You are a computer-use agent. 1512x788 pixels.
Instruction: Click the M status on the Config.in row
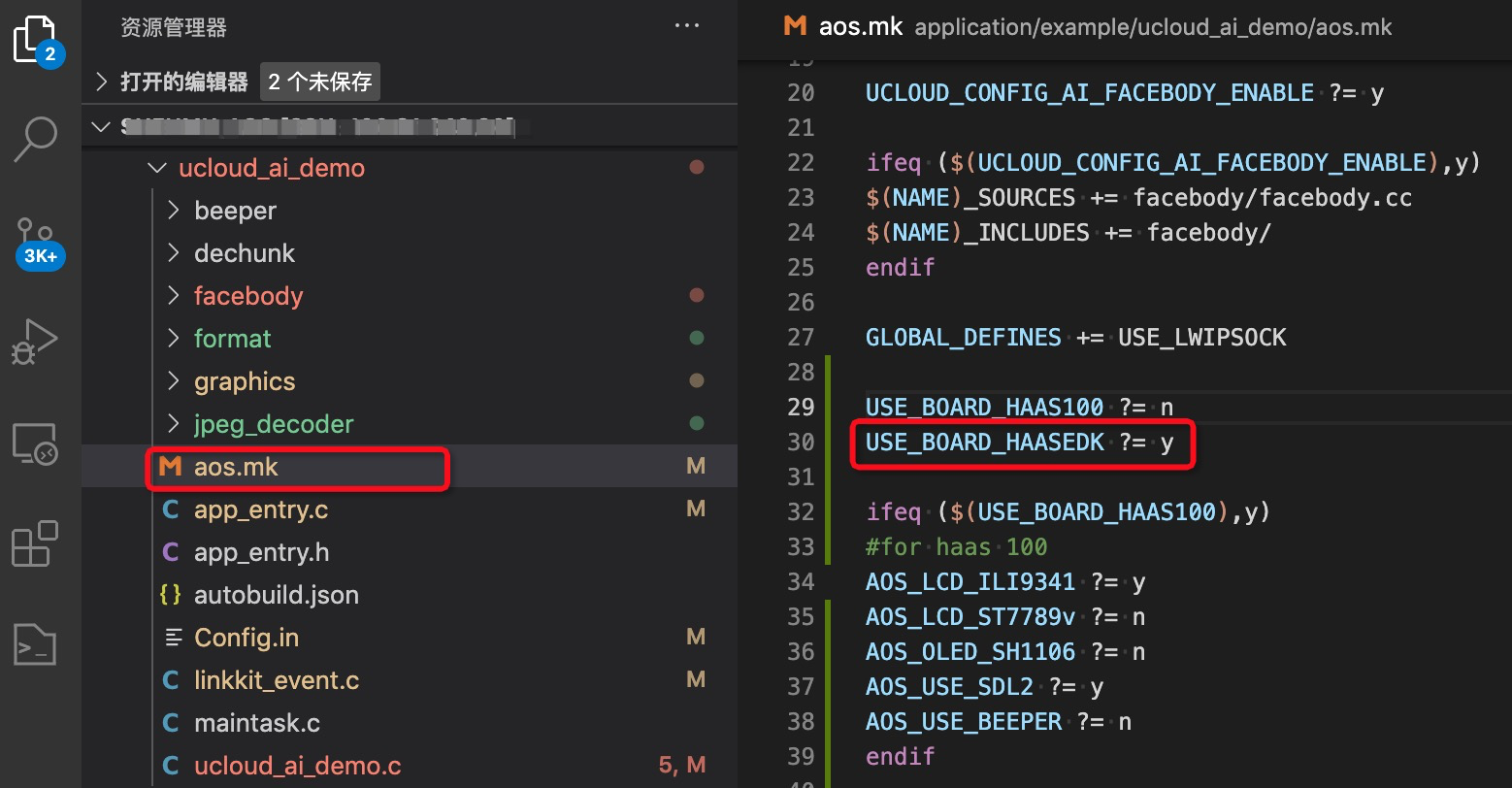click(x=696, y=638)
